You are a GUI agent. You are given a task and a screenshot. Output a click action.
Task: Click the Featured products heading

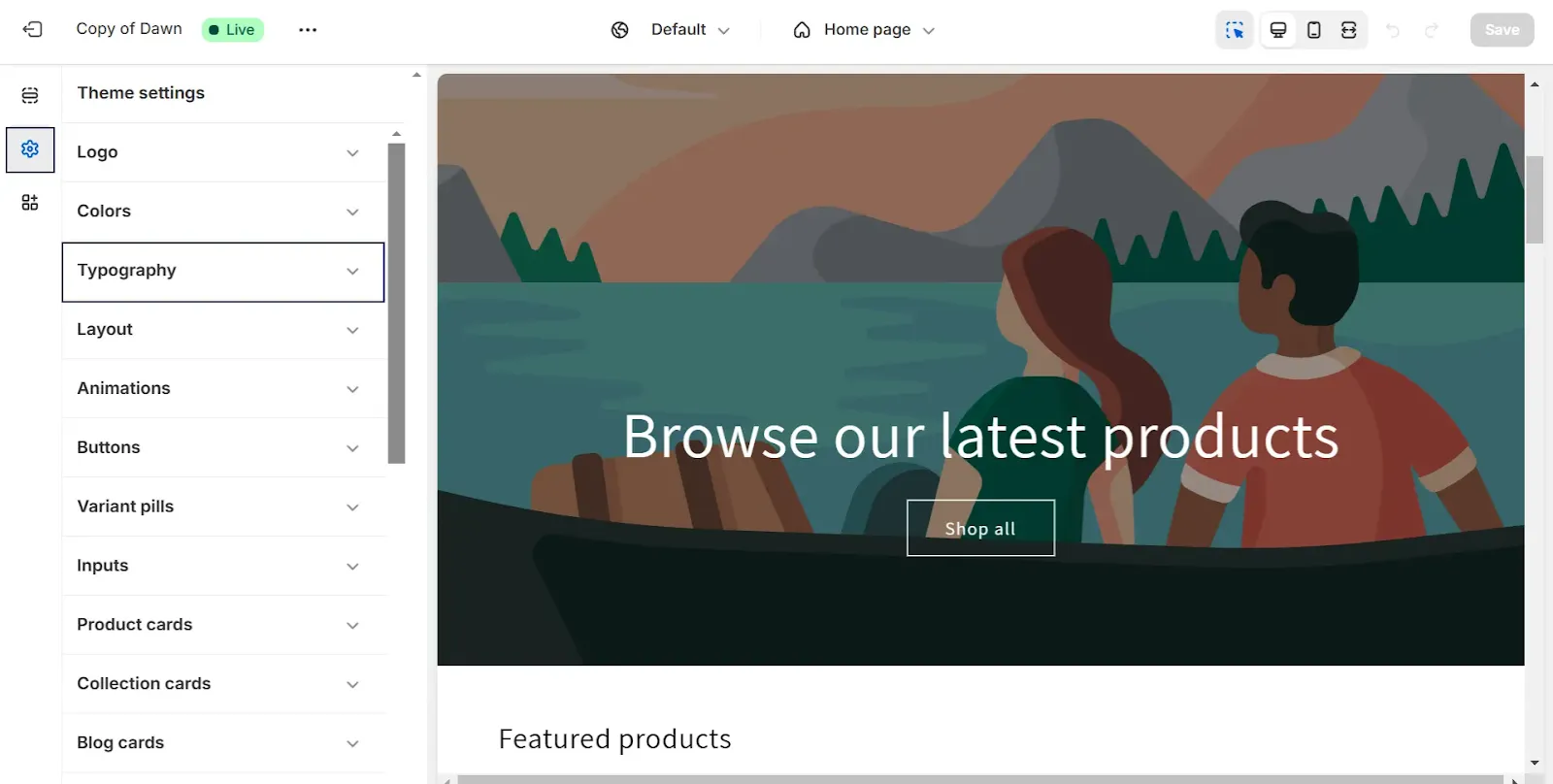[614, 739]
